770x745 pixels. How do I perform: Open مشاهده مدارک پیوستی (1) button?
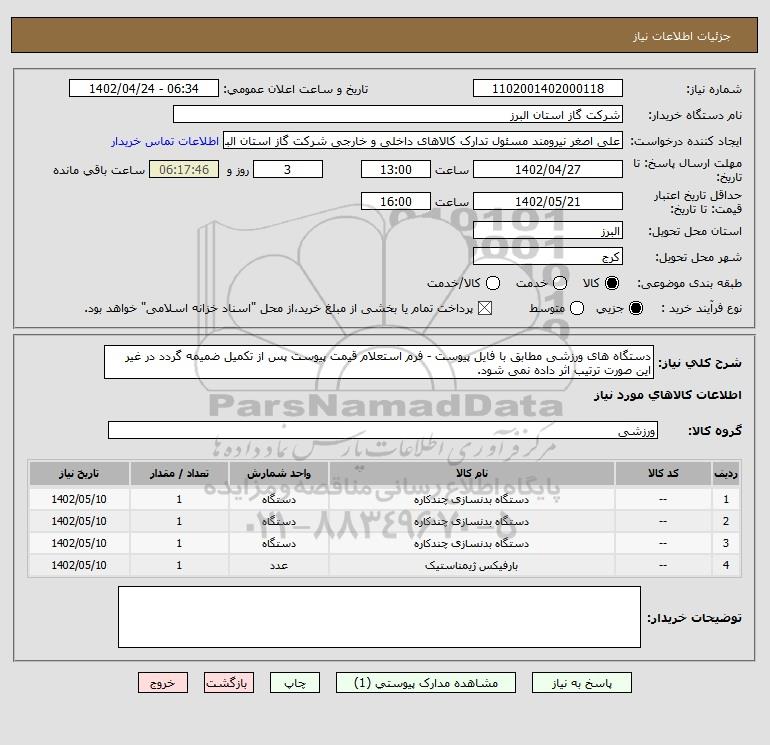426,683
